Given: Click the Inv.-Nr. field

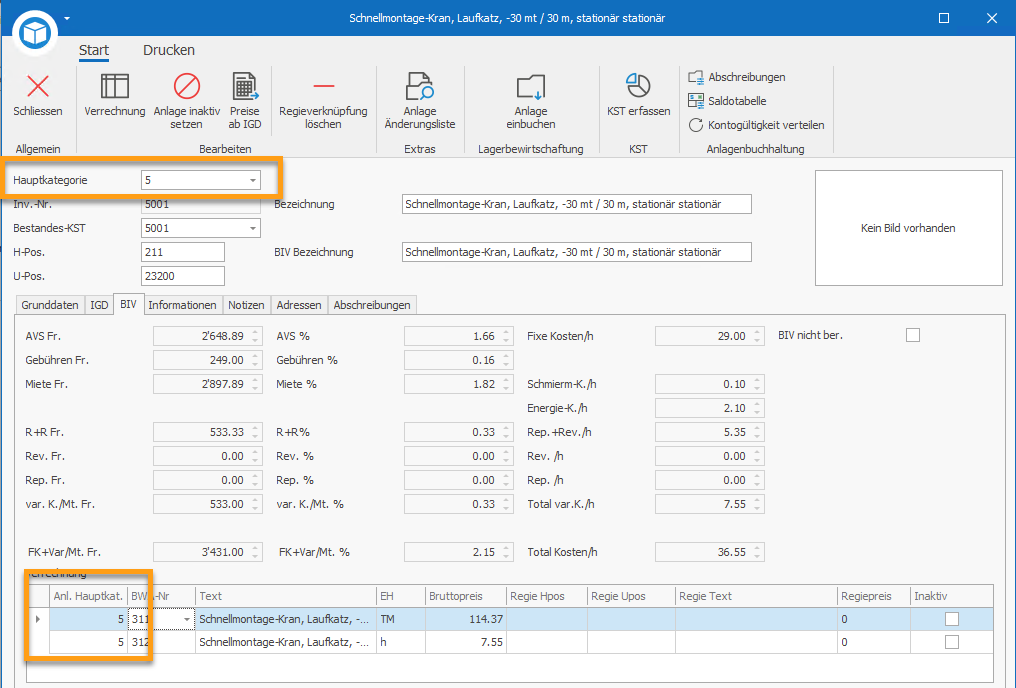Looking at the screenshot, I should tap(201, 204).
